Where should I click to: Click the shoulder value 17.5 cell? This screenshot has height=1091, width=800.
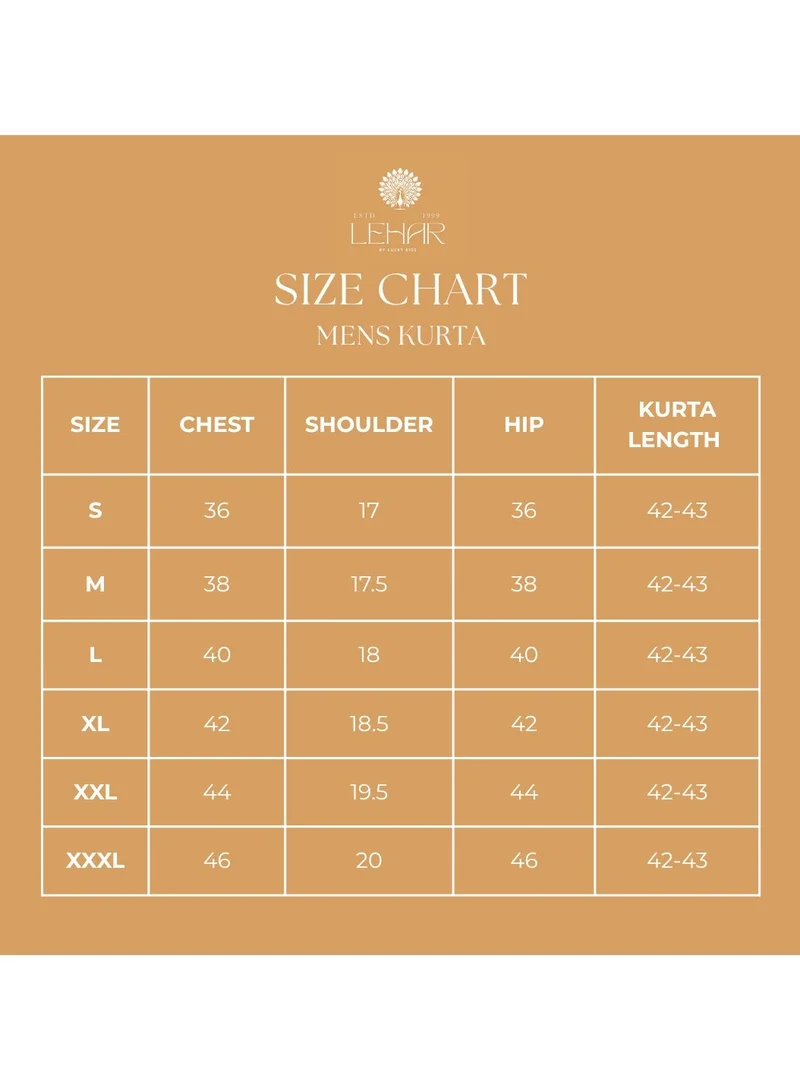tap(369, 584)
